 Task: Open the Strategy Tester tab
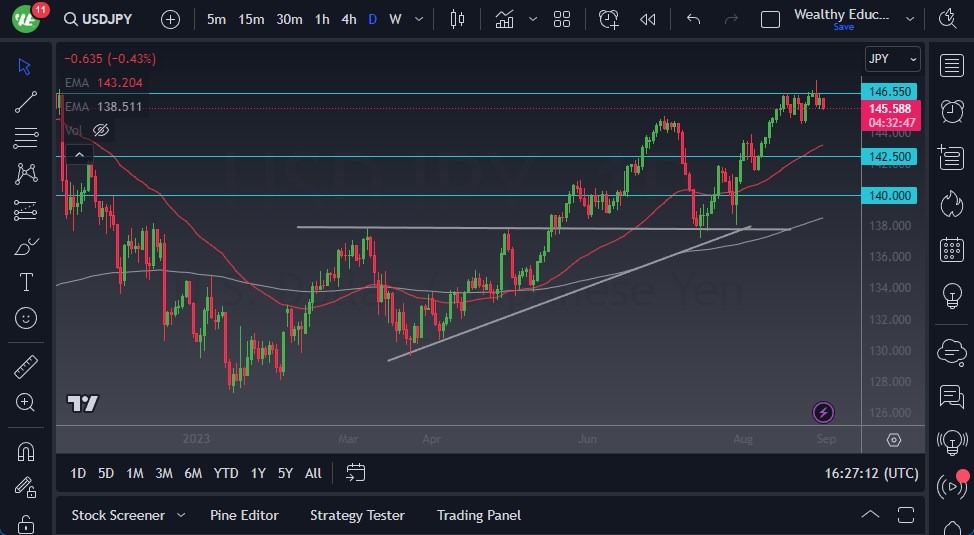click(x=357, y=515)
